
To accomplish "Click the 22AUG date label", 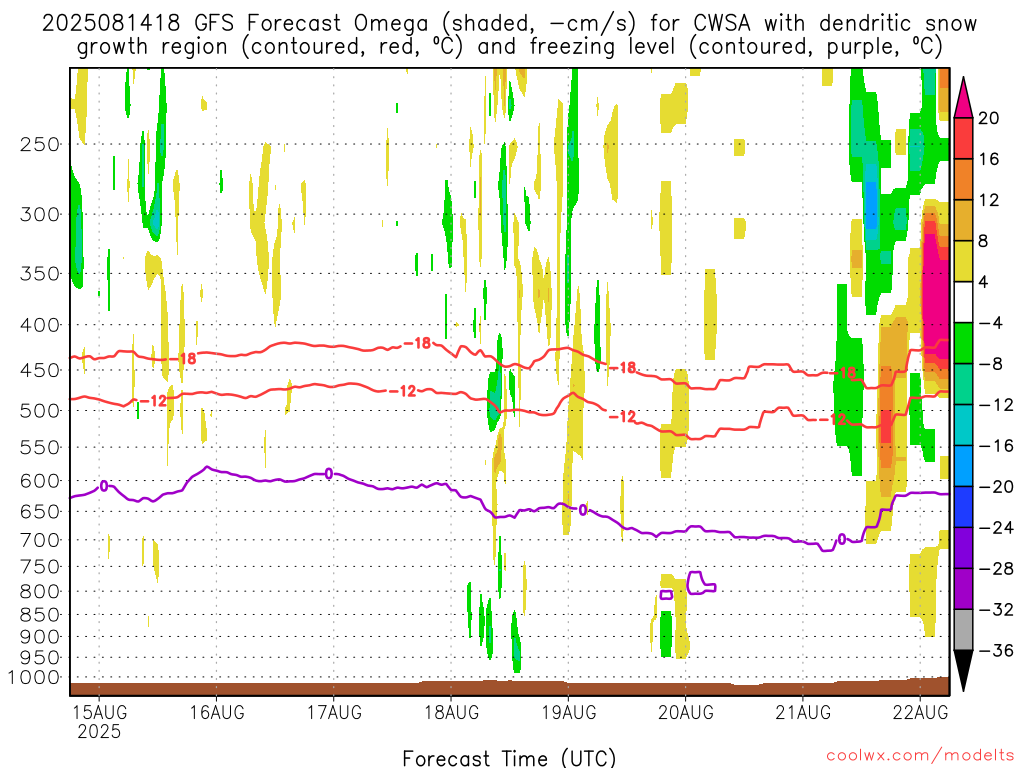I will point(920,712).
